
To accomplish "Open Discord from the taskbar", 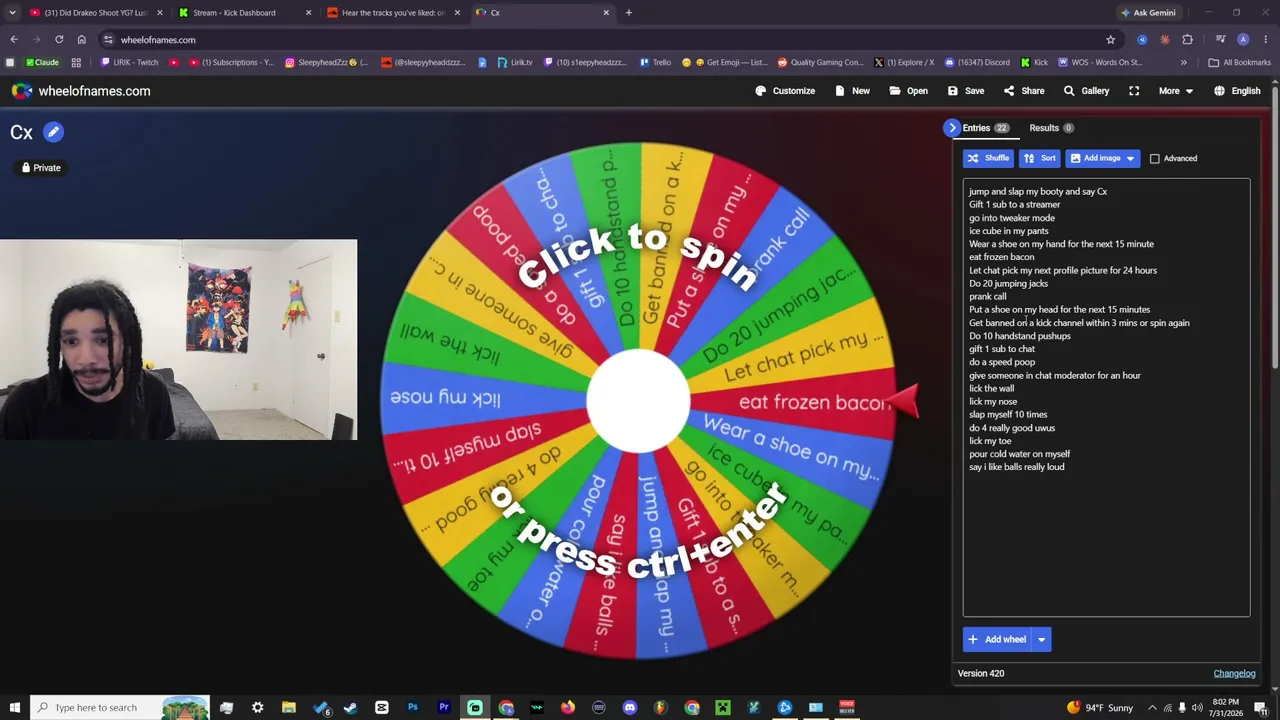I will [x=629, y=708].
